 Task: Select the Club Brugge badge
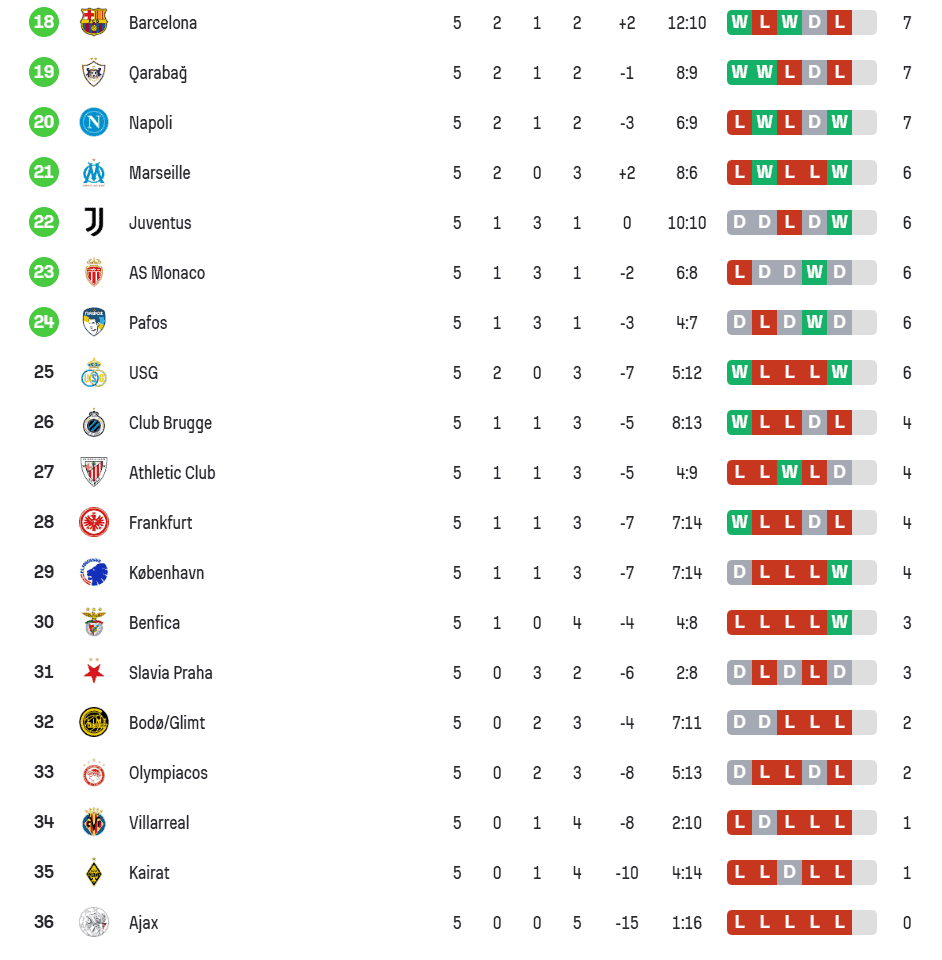[94, 422]
